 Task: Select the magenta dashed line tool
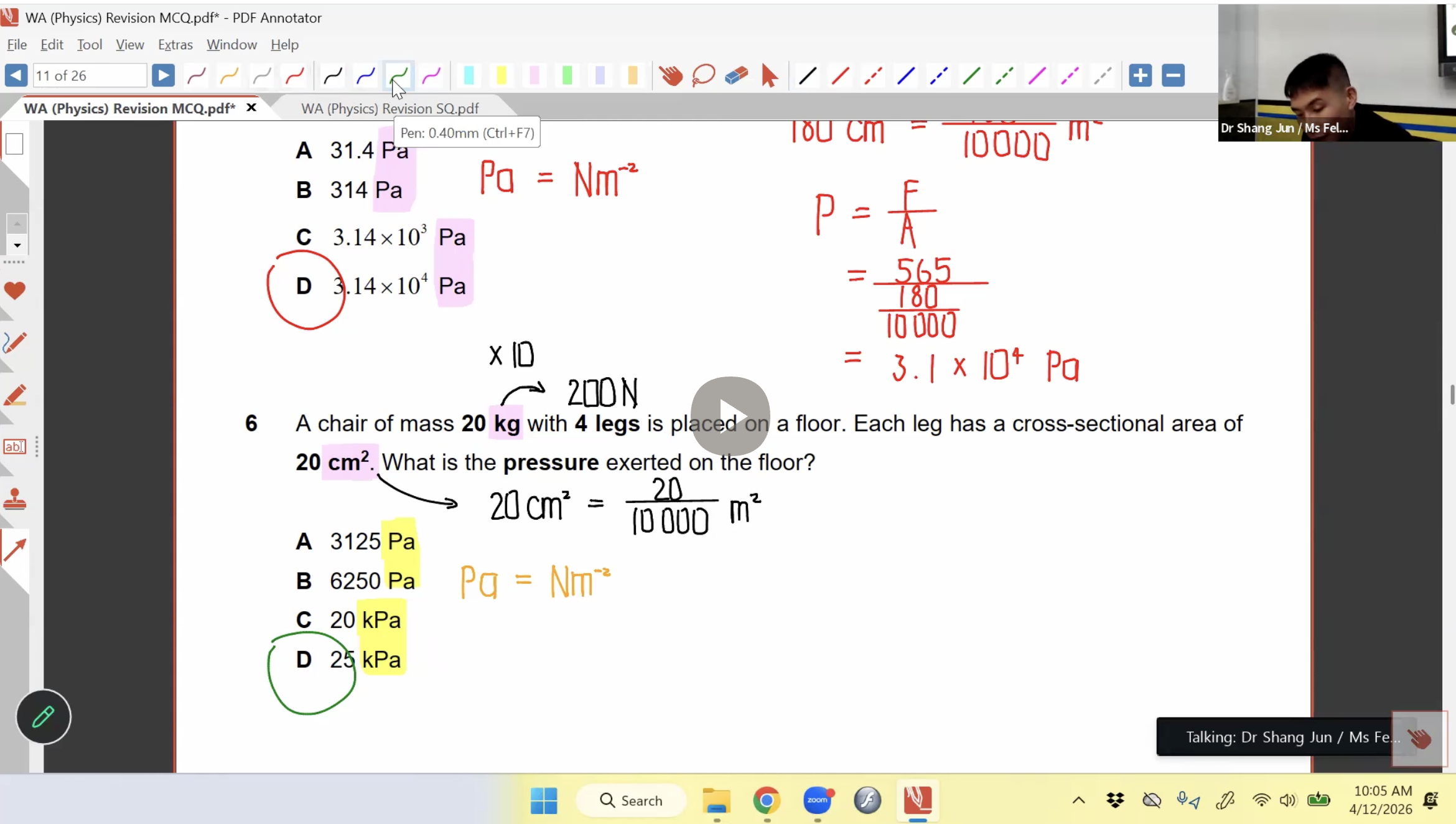click(x=1070, y=75)
